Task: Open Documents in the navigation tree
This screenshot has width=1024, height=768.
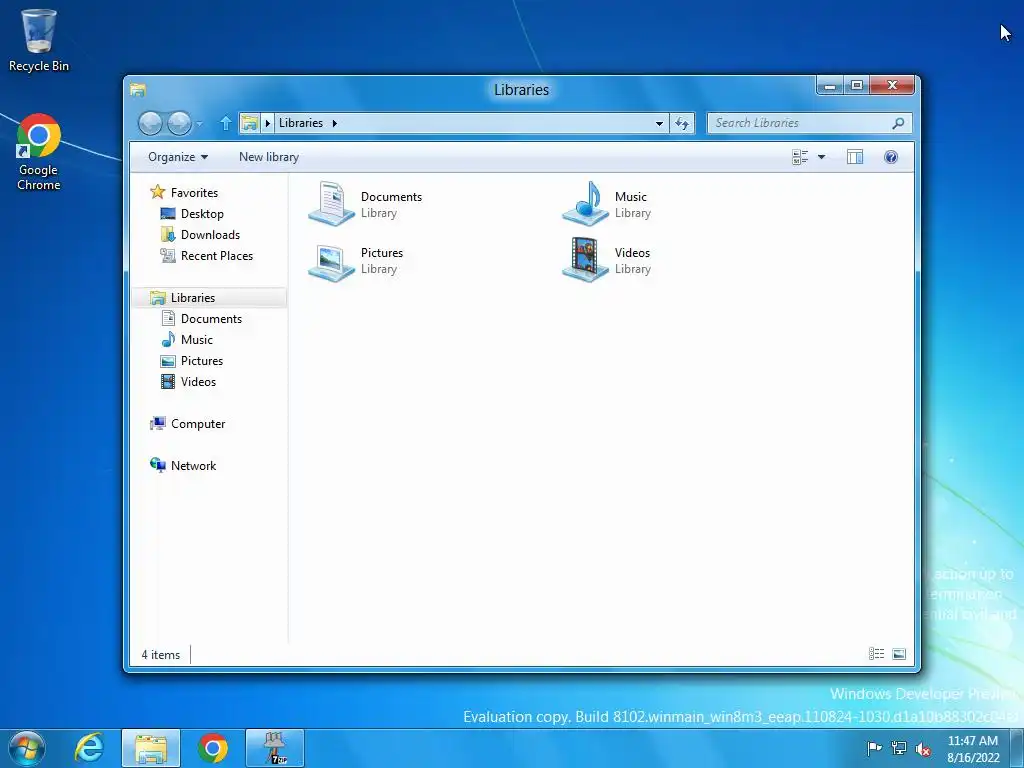Action: coord(211,318)
